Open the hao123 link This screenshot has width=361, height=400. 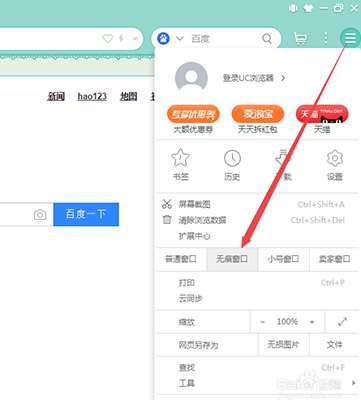tap(92, 97)
